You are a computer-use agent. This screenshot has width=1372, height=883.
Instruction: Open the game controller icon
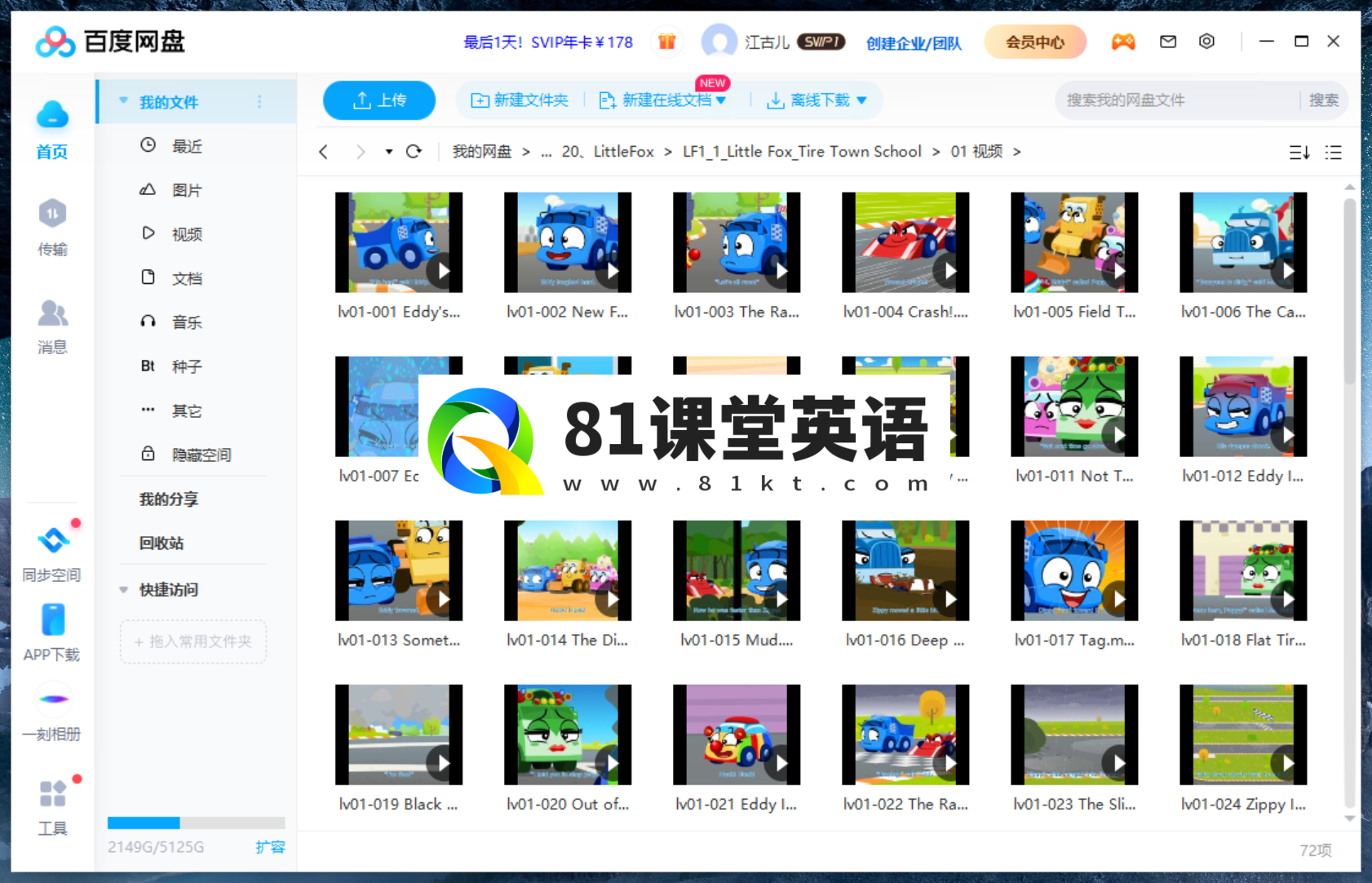pyautogui.click(x=1123, y=42)
